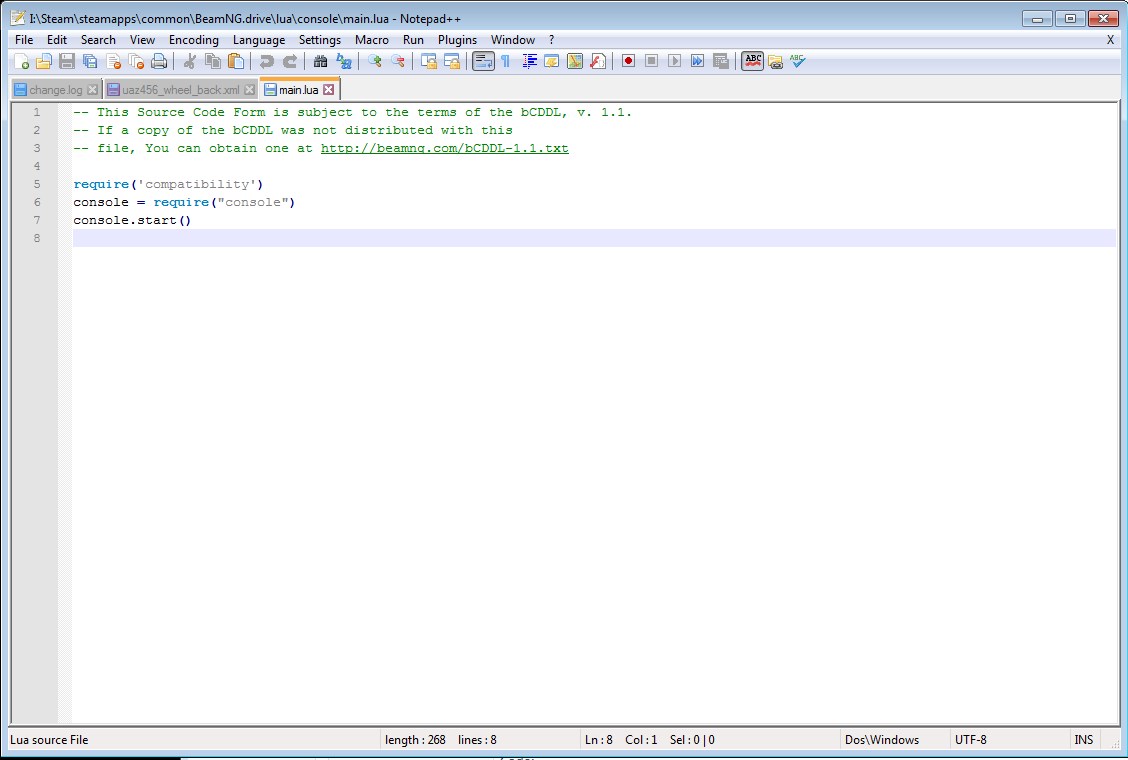Click 'Ln : 8' status bar entry

[x=599, y=740]
